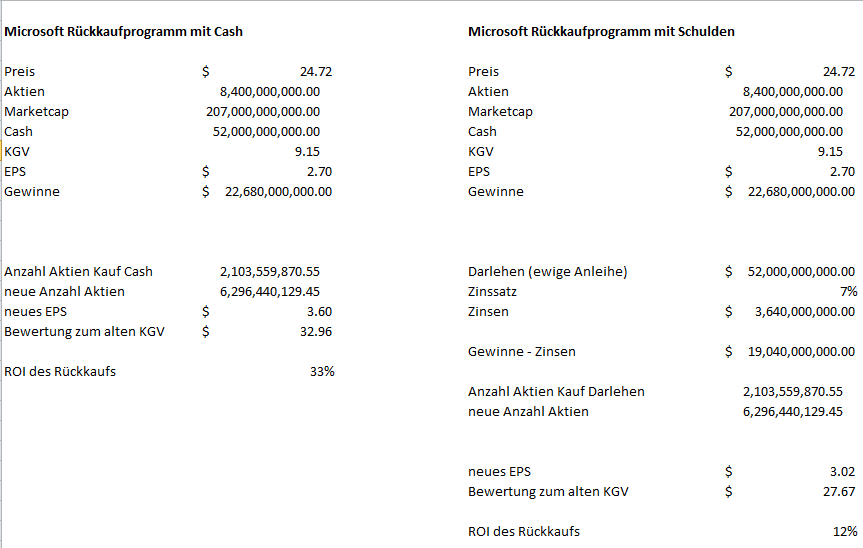Click the Zinsen value 3,640,000,000.00
The width and height of the screenshot is (863, 548).
[x=805, y=311]
